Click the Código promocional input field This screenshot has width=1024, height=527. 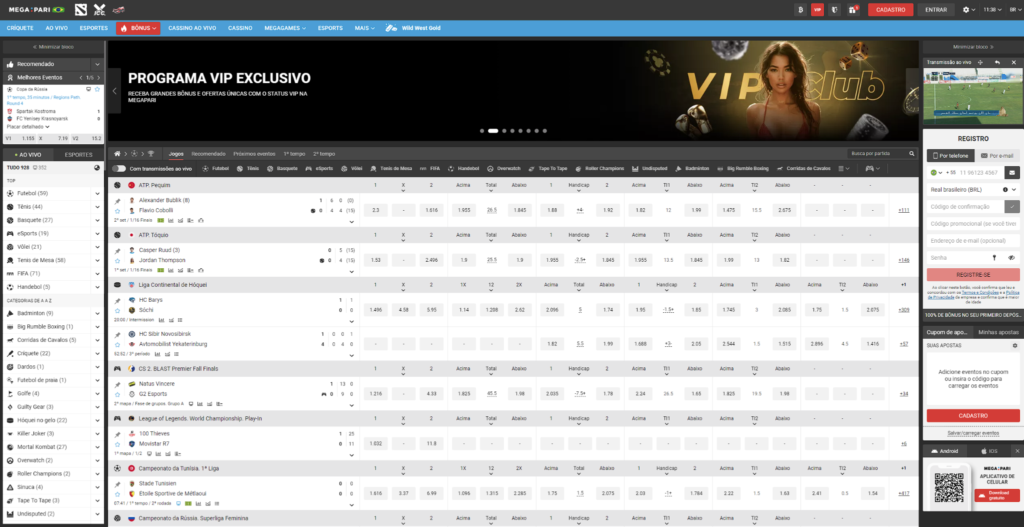(x=973, y=223)
